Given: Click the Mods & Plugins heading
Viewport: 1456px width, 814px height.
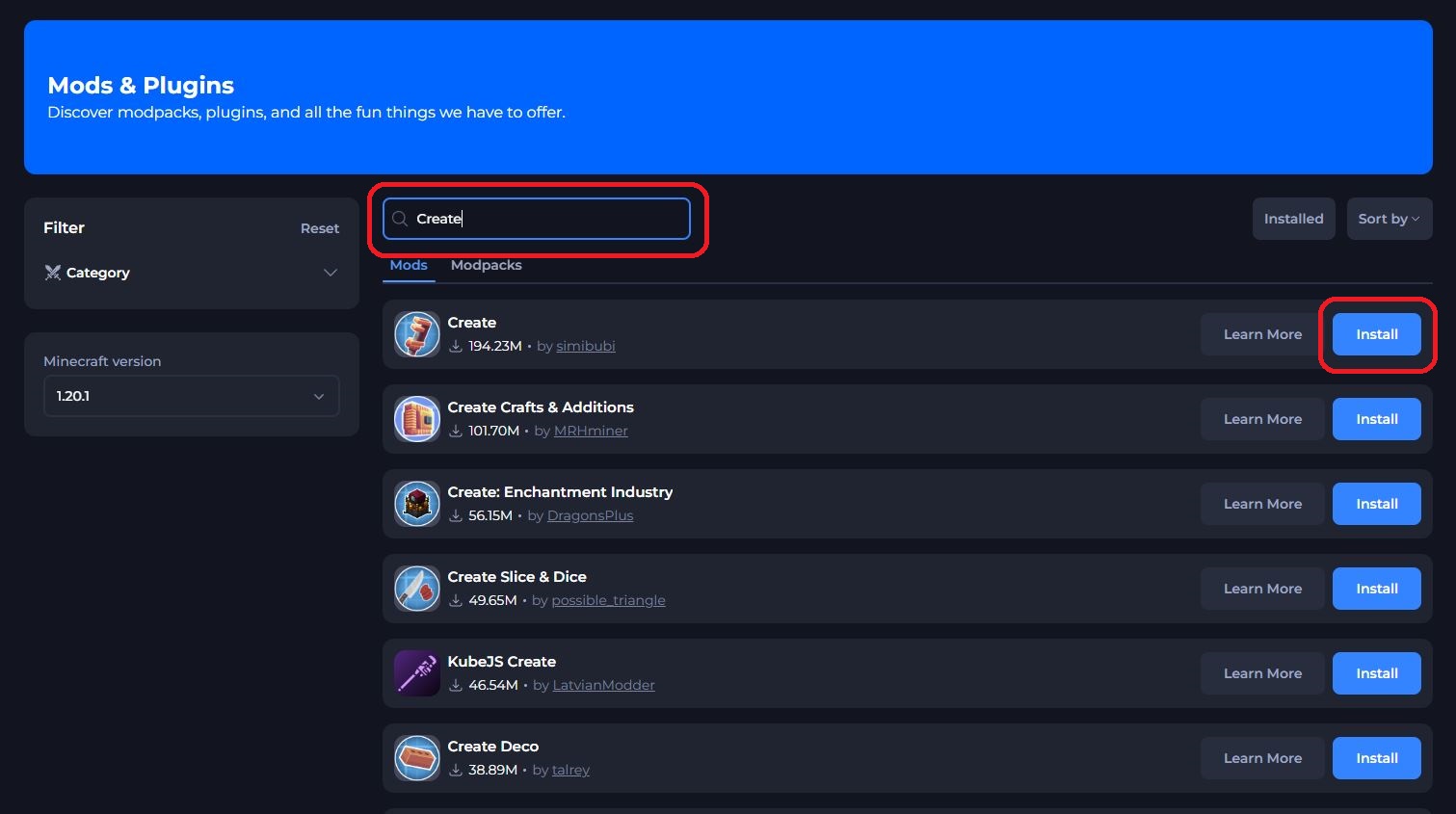Looking at the screenshot, I should (141, 86).
